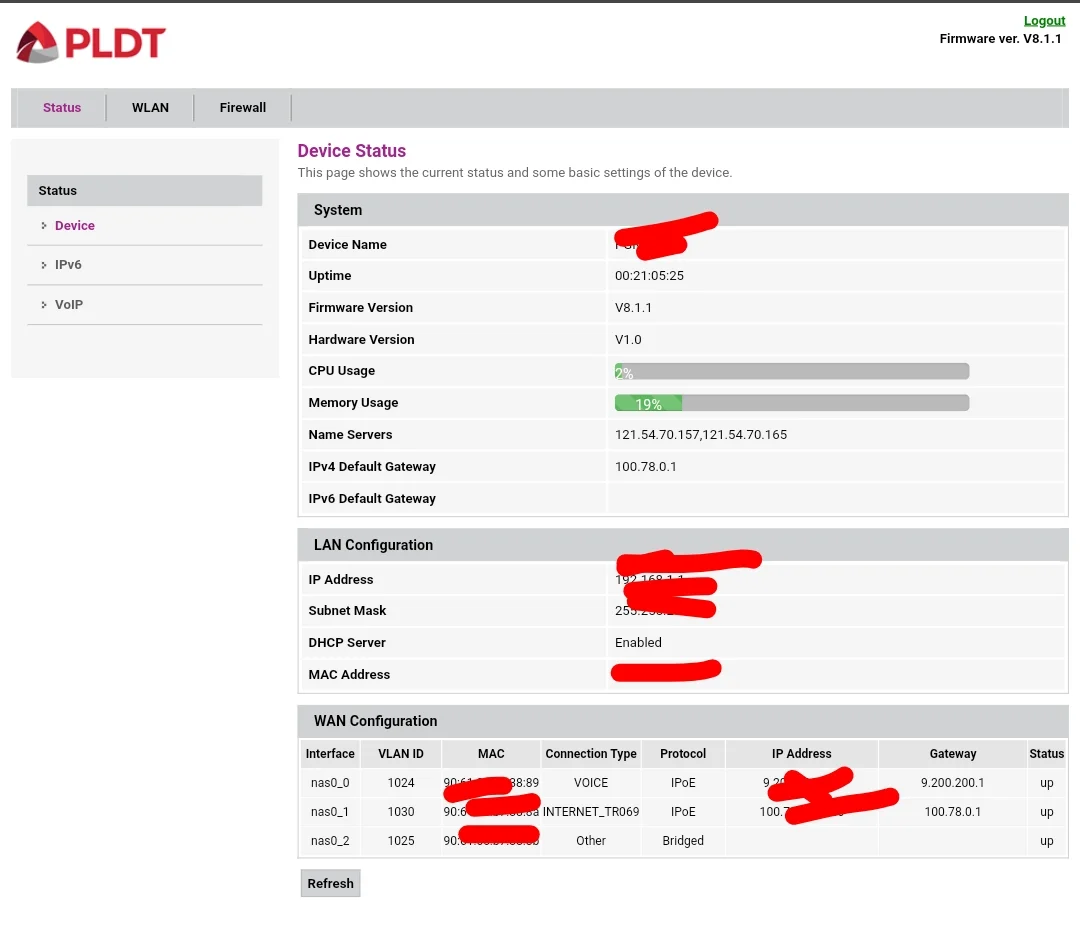1080x932 pixels.
Task: Open the IPv6 sidebar item
Action: click(x=68, y=265)
